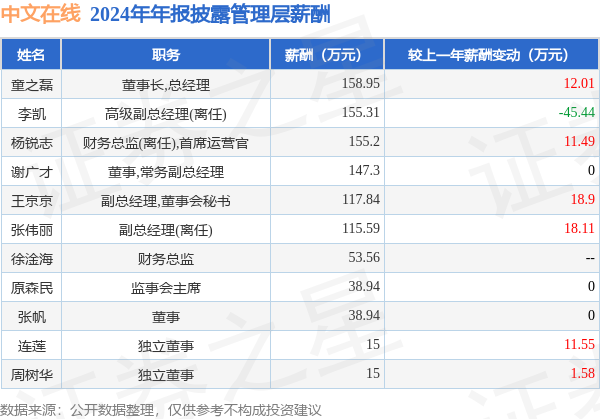Click the change value 12.01

pos(579,83)
